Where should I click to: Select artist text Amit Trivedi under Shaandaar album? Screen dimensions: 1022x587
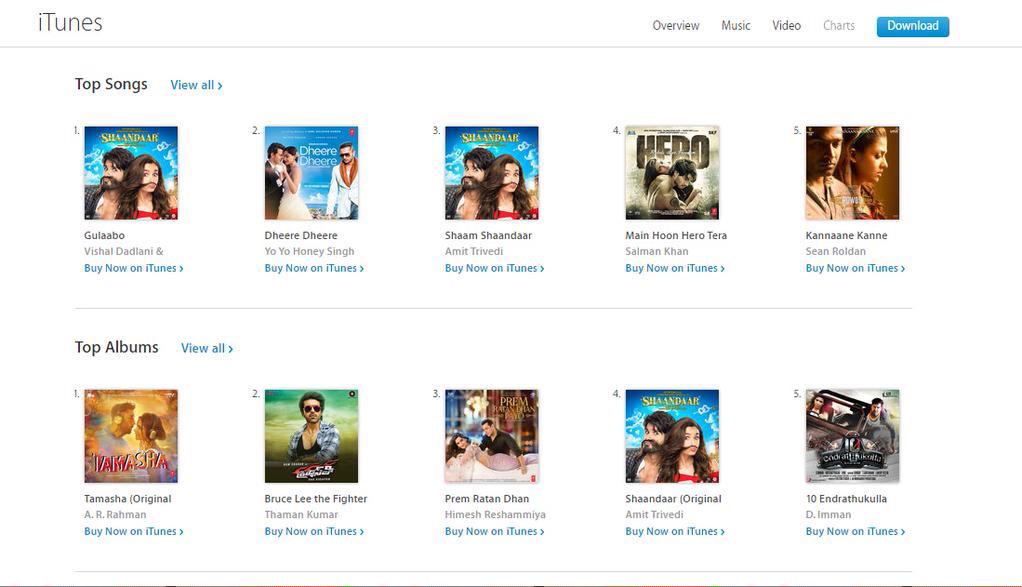coord(654,515)
